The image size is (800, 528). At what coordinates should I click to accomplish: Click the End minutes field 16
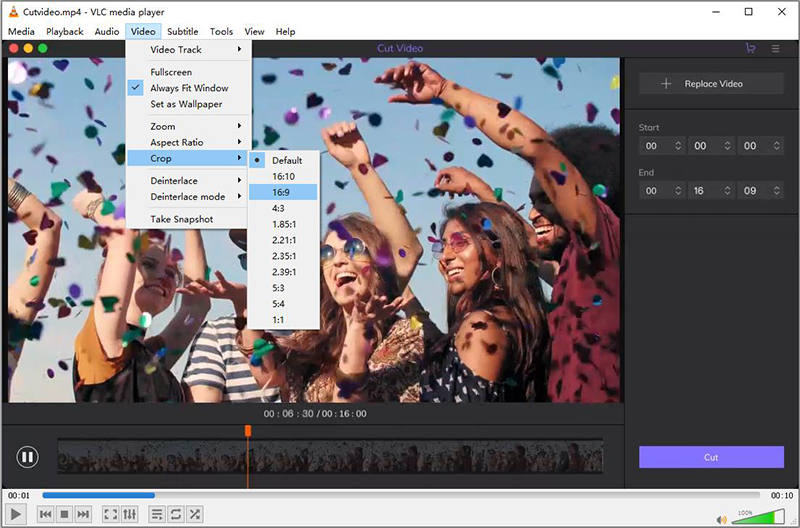(x=711, y=191)
